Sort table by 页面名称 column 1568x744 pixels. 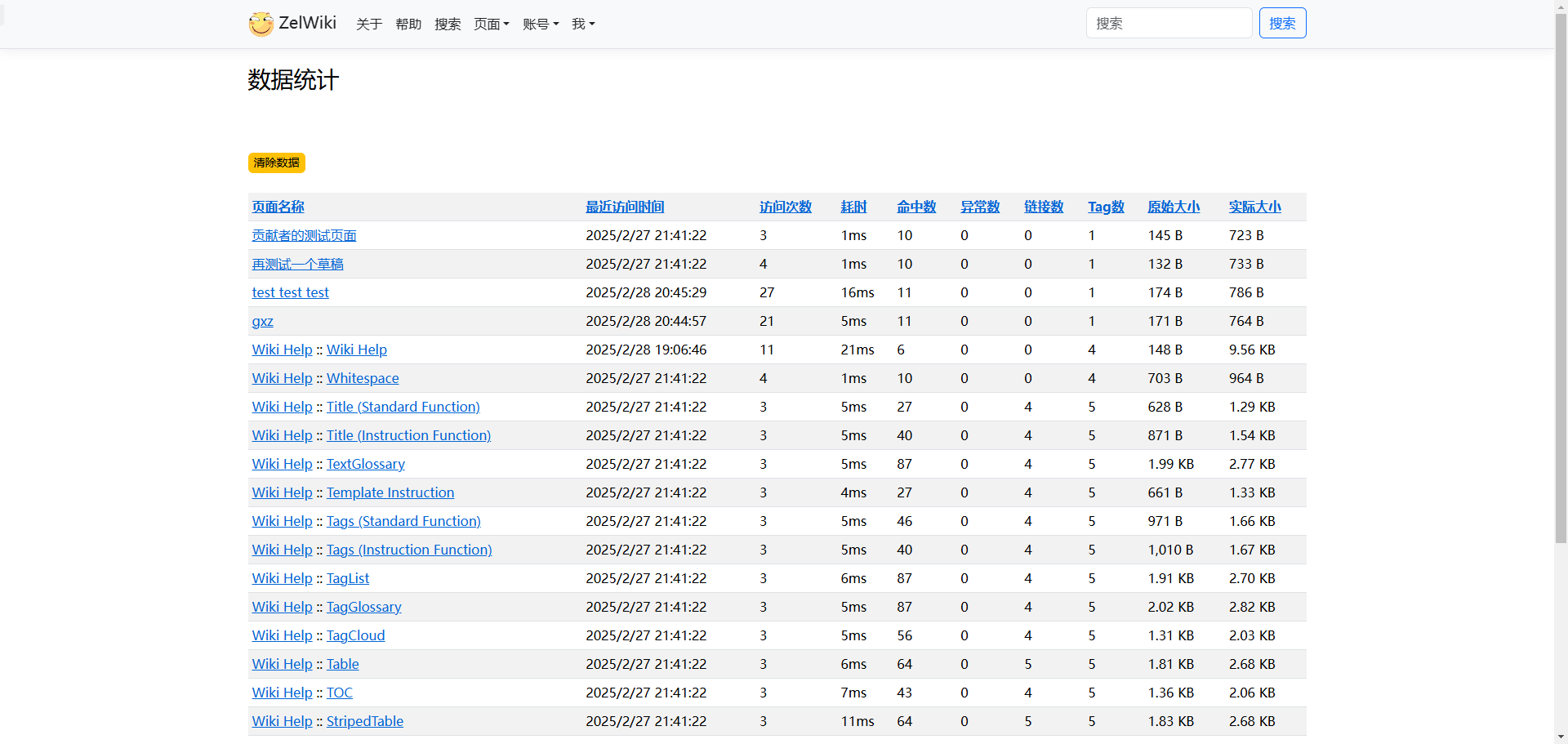click(278, 207)
